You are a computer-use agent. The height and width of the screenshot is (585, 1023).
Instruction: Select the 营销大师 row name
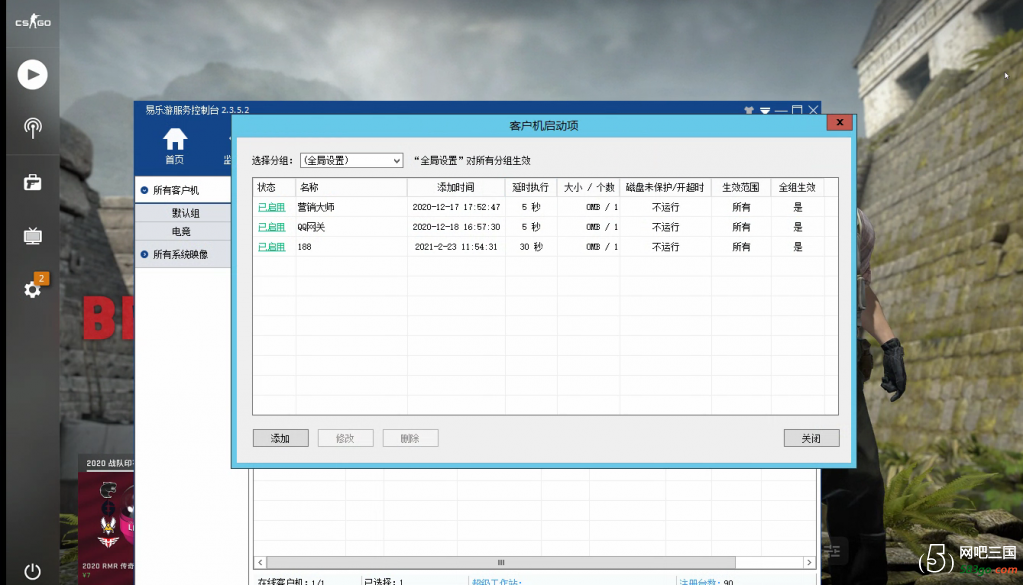(x=316, y=207)
